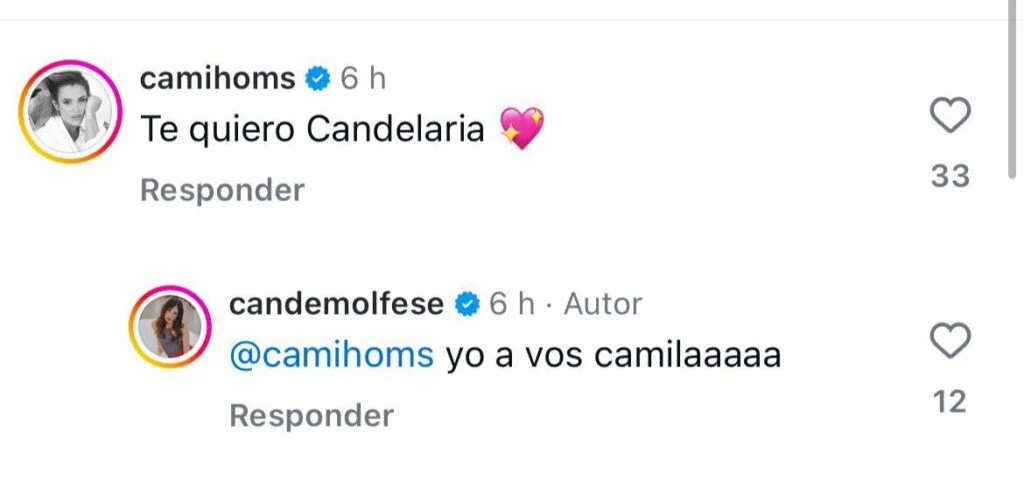
Task: Click the verified badge next to camihoms
Action: point(318,79)
